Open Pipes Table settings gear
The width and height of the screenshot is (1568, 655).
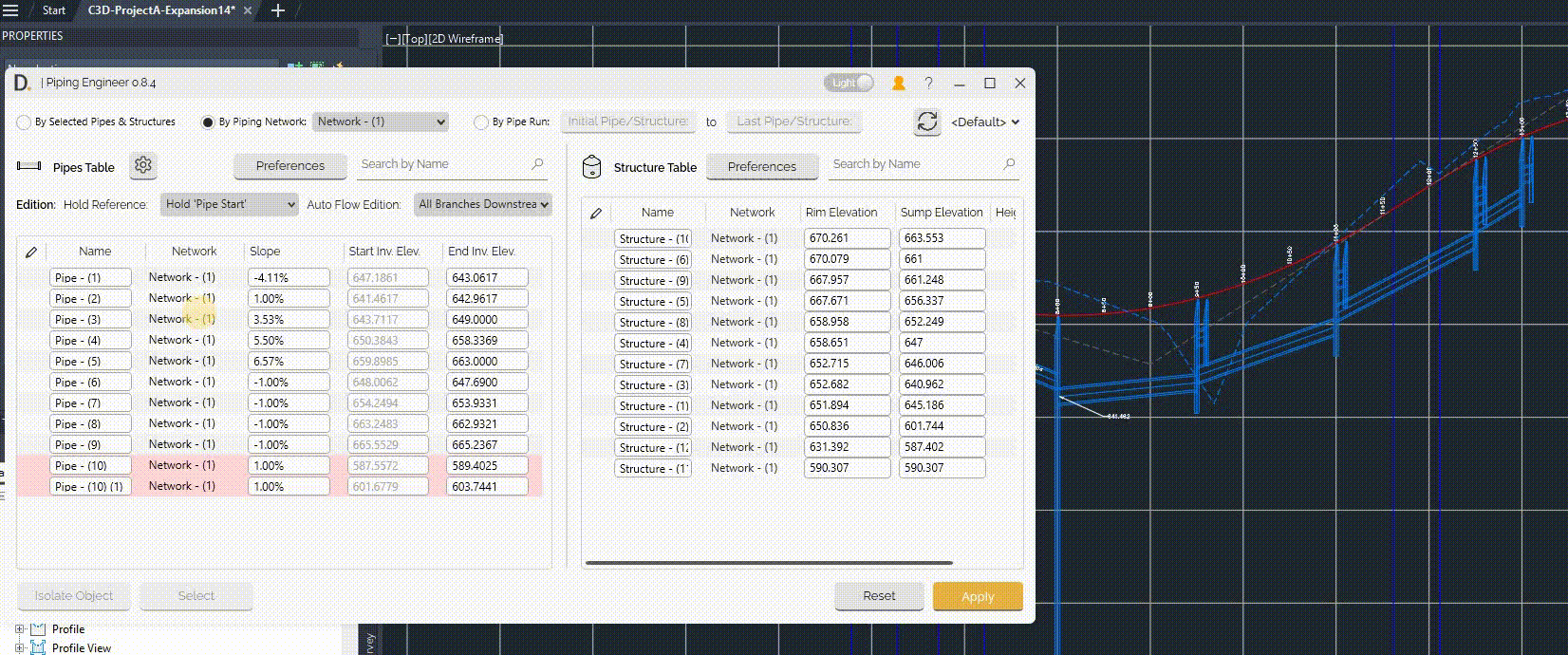143,165
